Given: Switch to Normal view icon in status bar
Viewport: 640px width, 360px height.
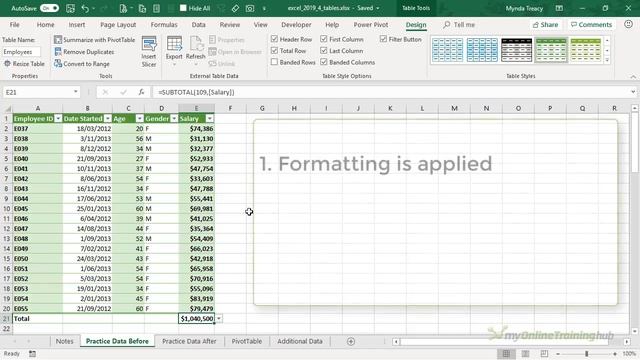Looking at the screenshot, I should tap(506, 353).
